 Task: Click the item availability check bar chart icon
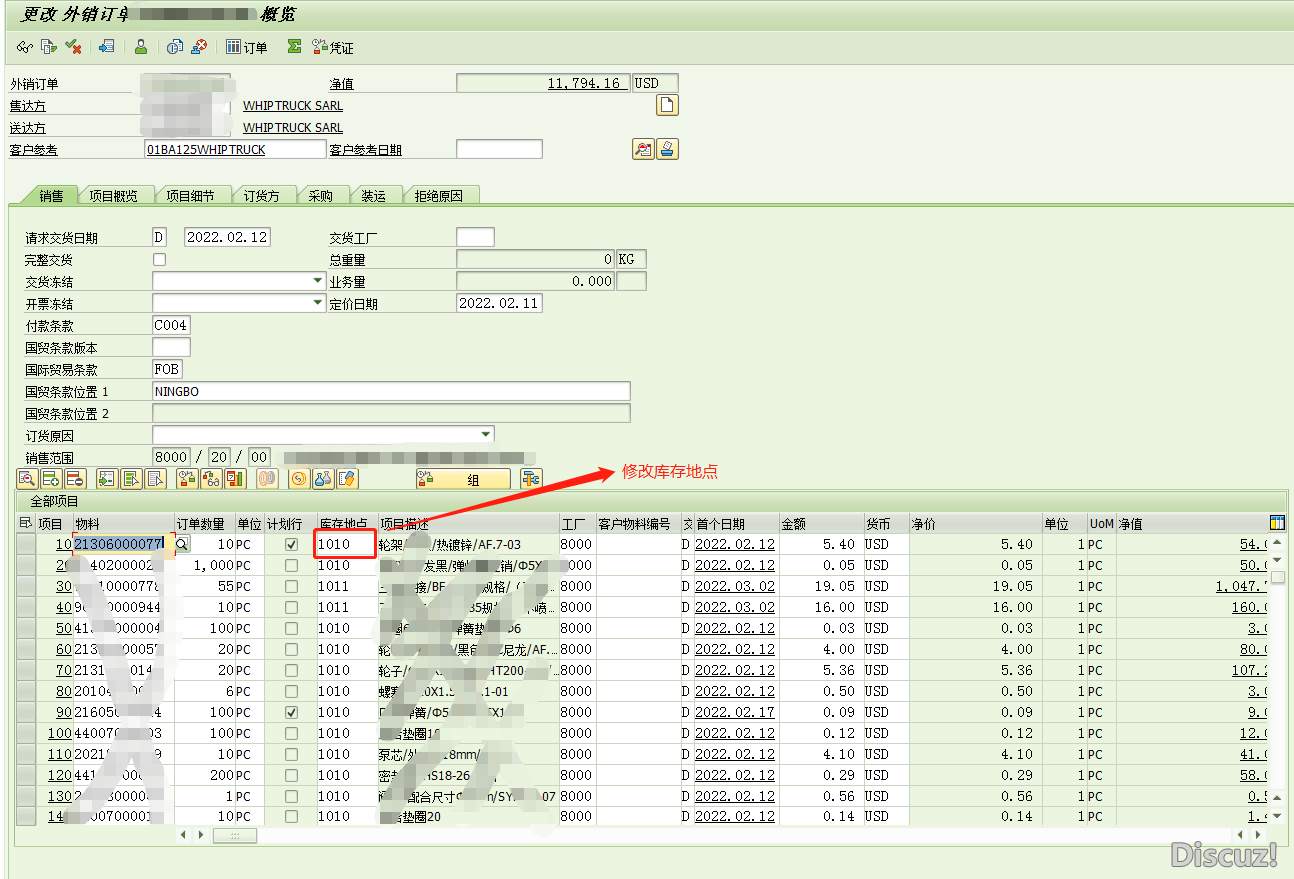click(x=235, y=479)
